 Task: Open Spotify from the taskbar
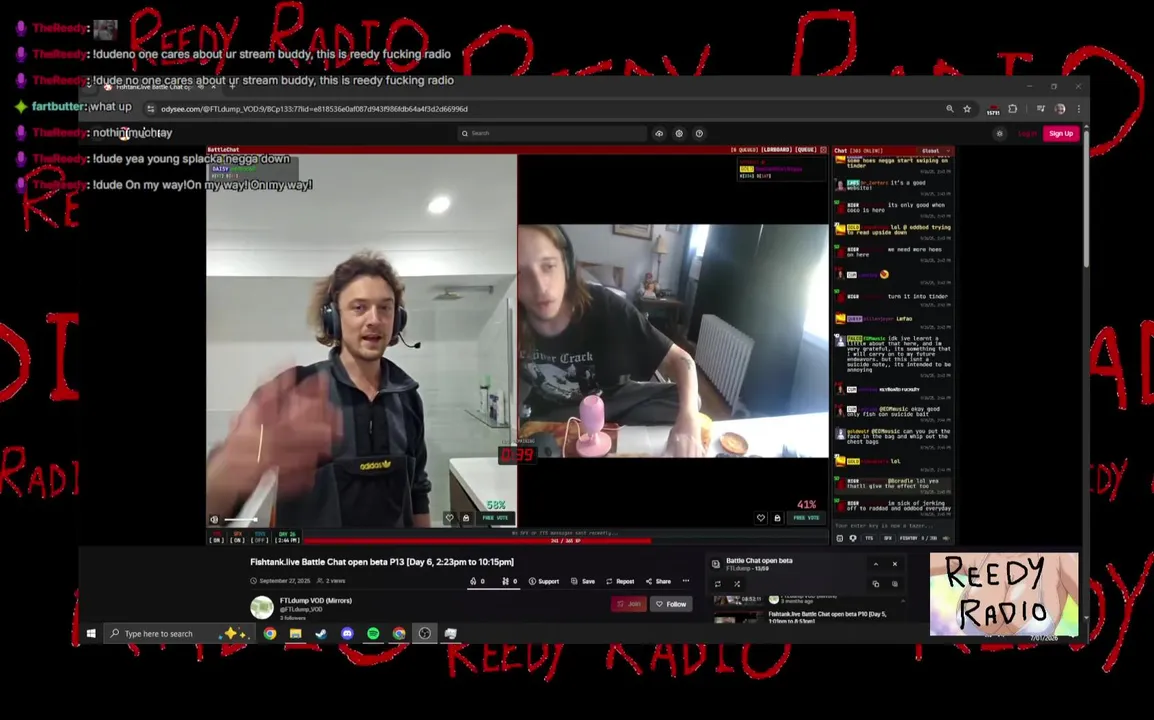click(373, 633)
